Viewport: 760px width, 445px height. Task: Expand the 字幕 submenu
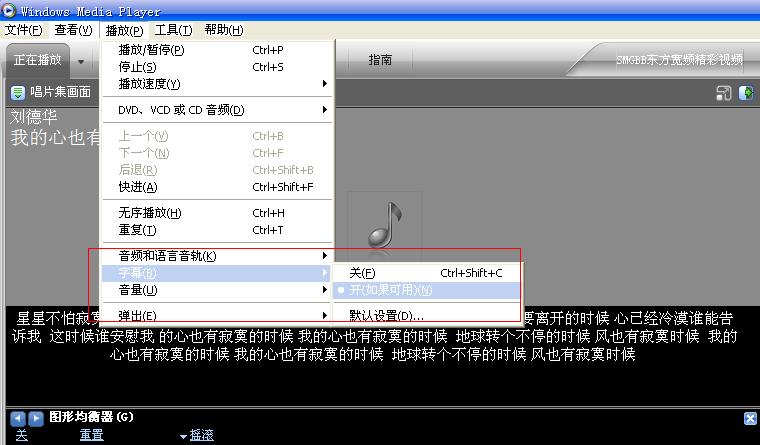217,273
